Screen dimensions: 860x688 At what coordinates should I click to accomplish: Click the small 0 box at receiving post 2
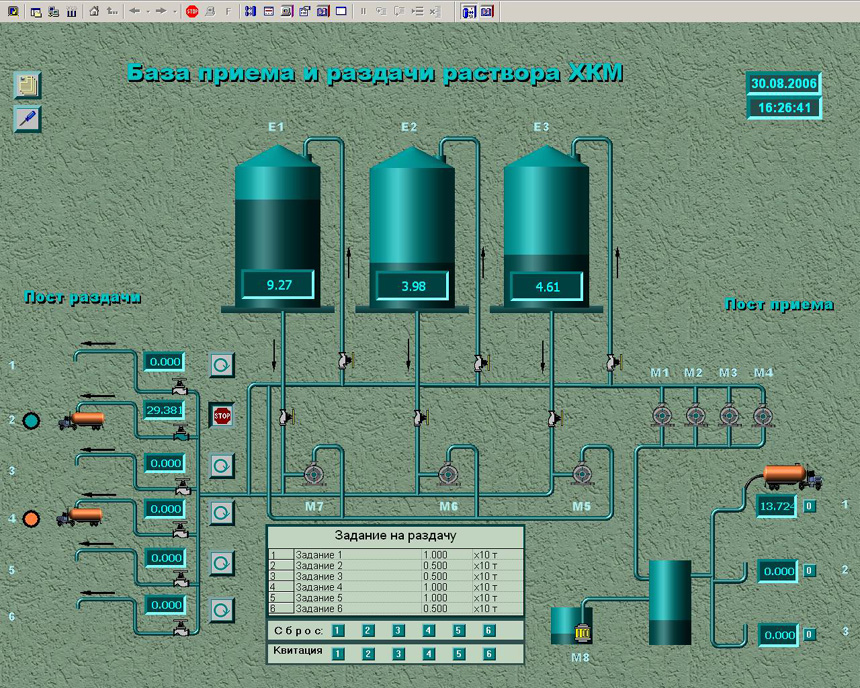[x=809, y=571]
